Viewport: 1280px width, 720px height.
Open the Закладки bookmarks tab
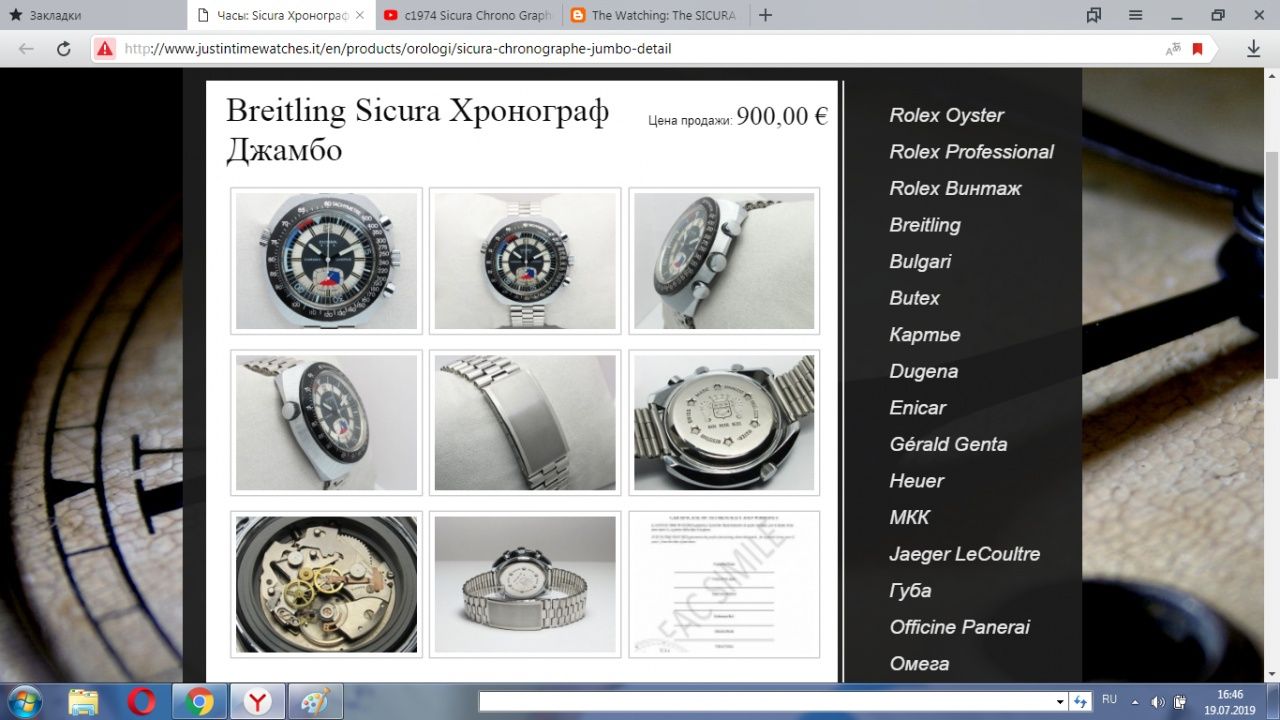click(90, 15)
